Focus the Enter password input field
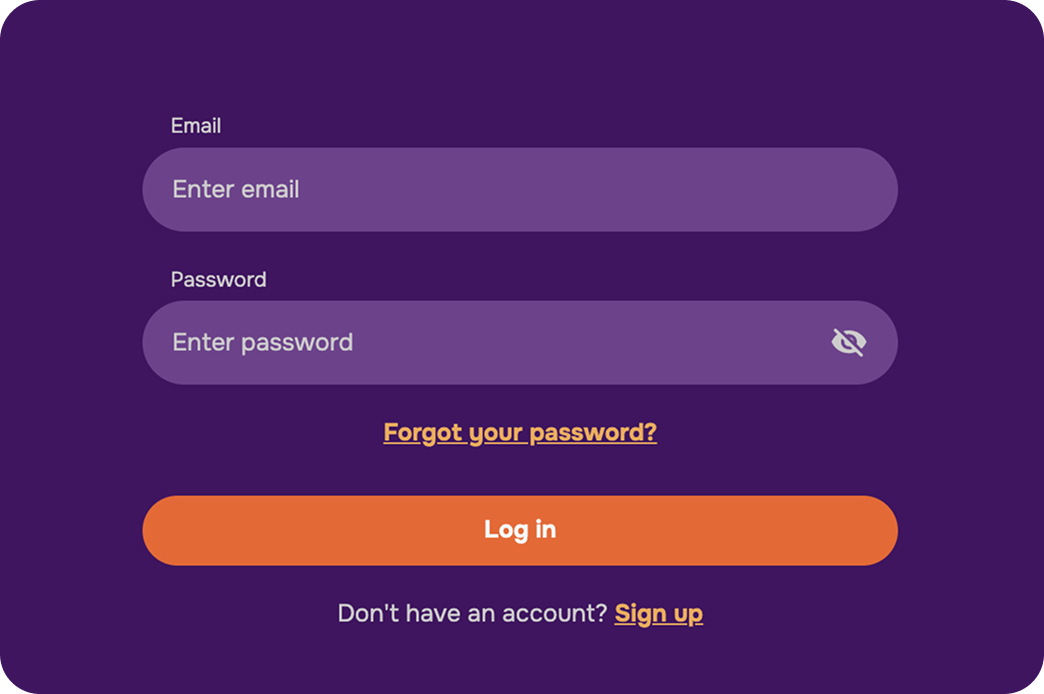This screenshot has height=694, width=1044. coord(480,342)
